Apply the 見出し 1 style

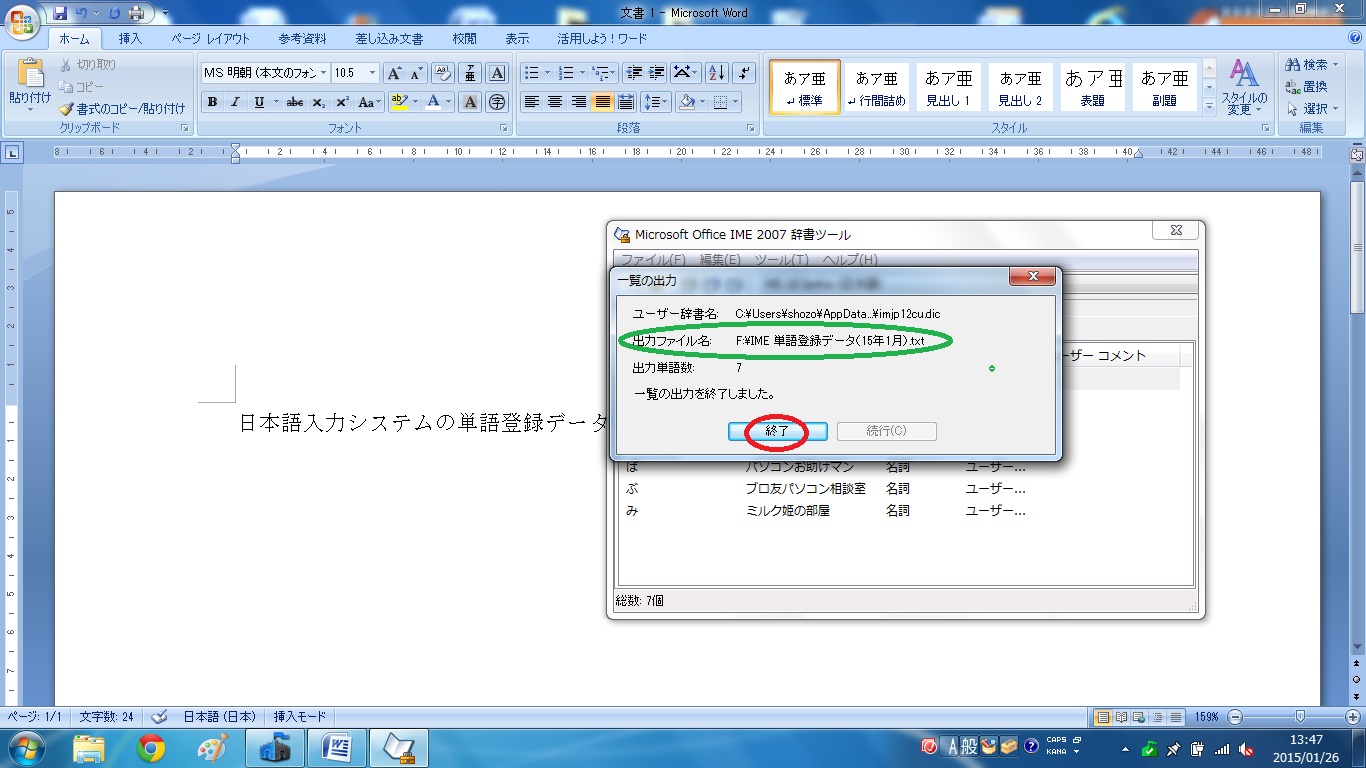coord(948,87)
